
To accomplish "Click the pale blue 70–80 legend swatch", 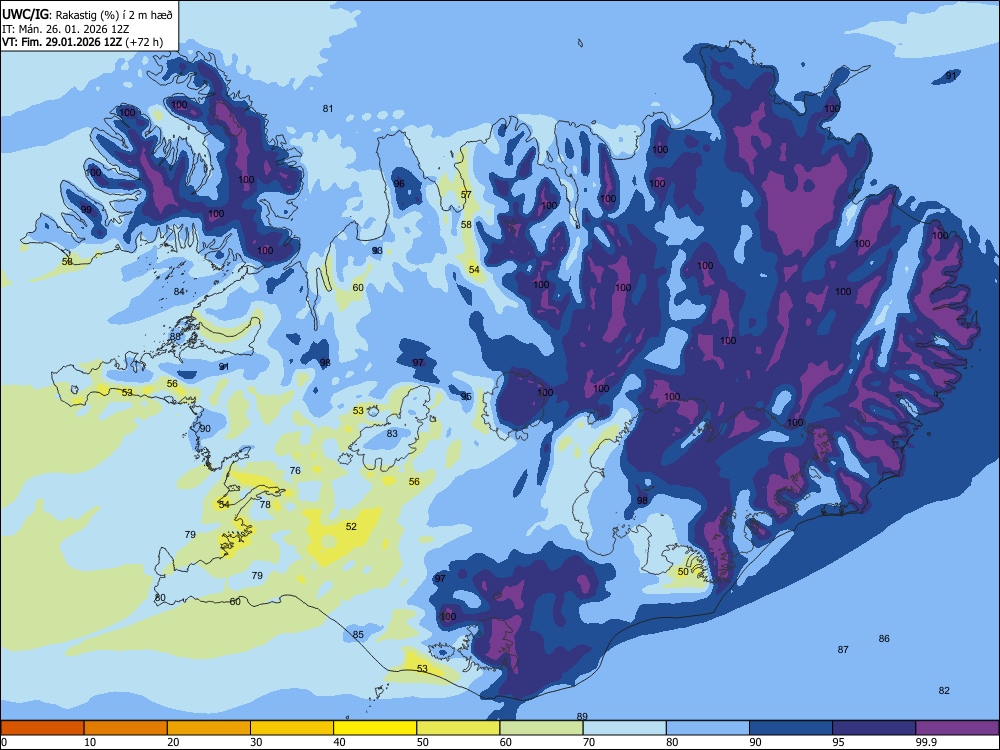I will 624,728.
